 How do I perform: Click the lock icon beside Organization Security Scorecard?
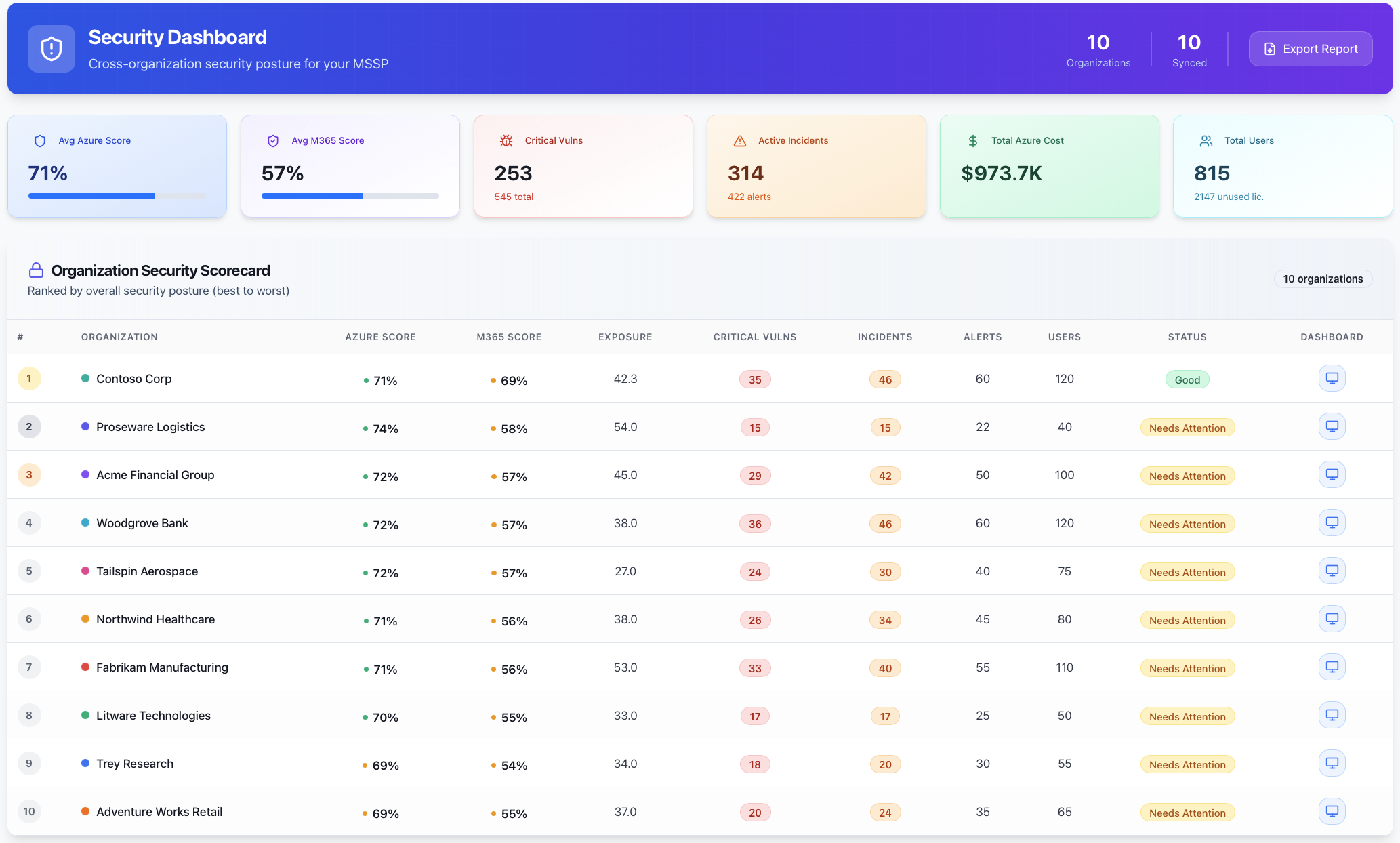pyautogui.click(x=35, y=270)
